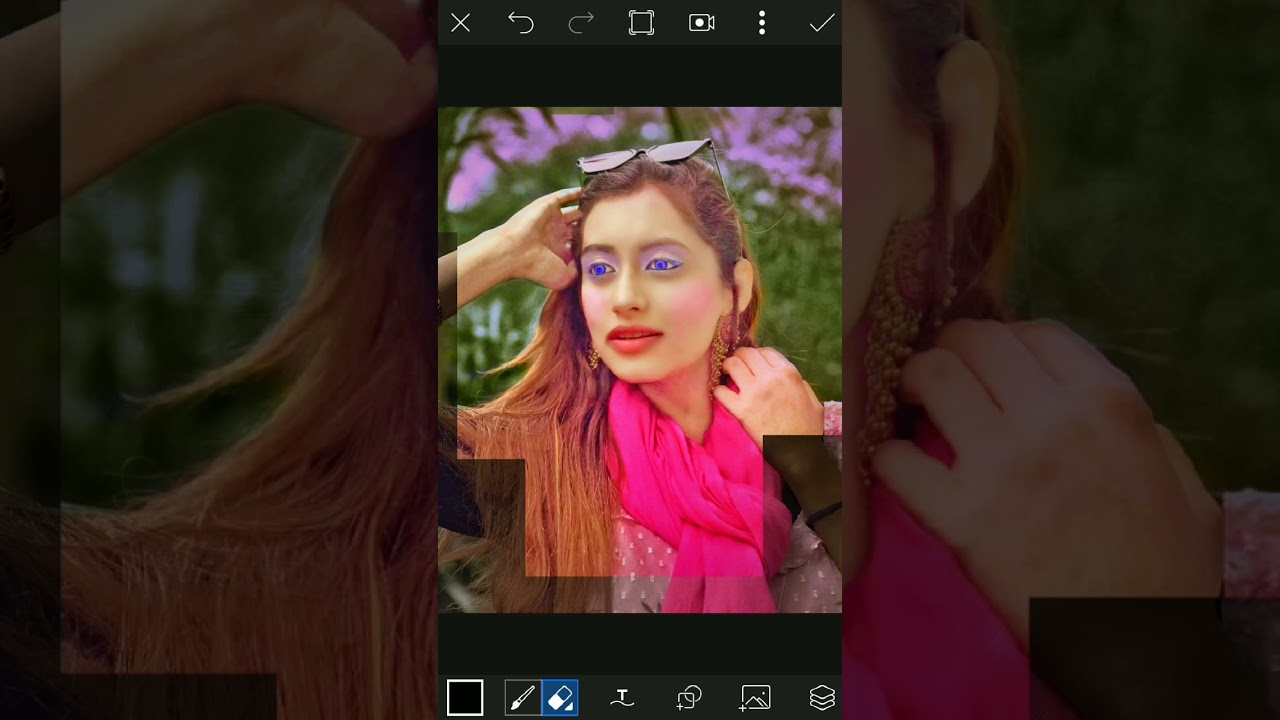Close the drawing editor with the X icon
The width and height of the screenshot is (1280, 720).
460,23
